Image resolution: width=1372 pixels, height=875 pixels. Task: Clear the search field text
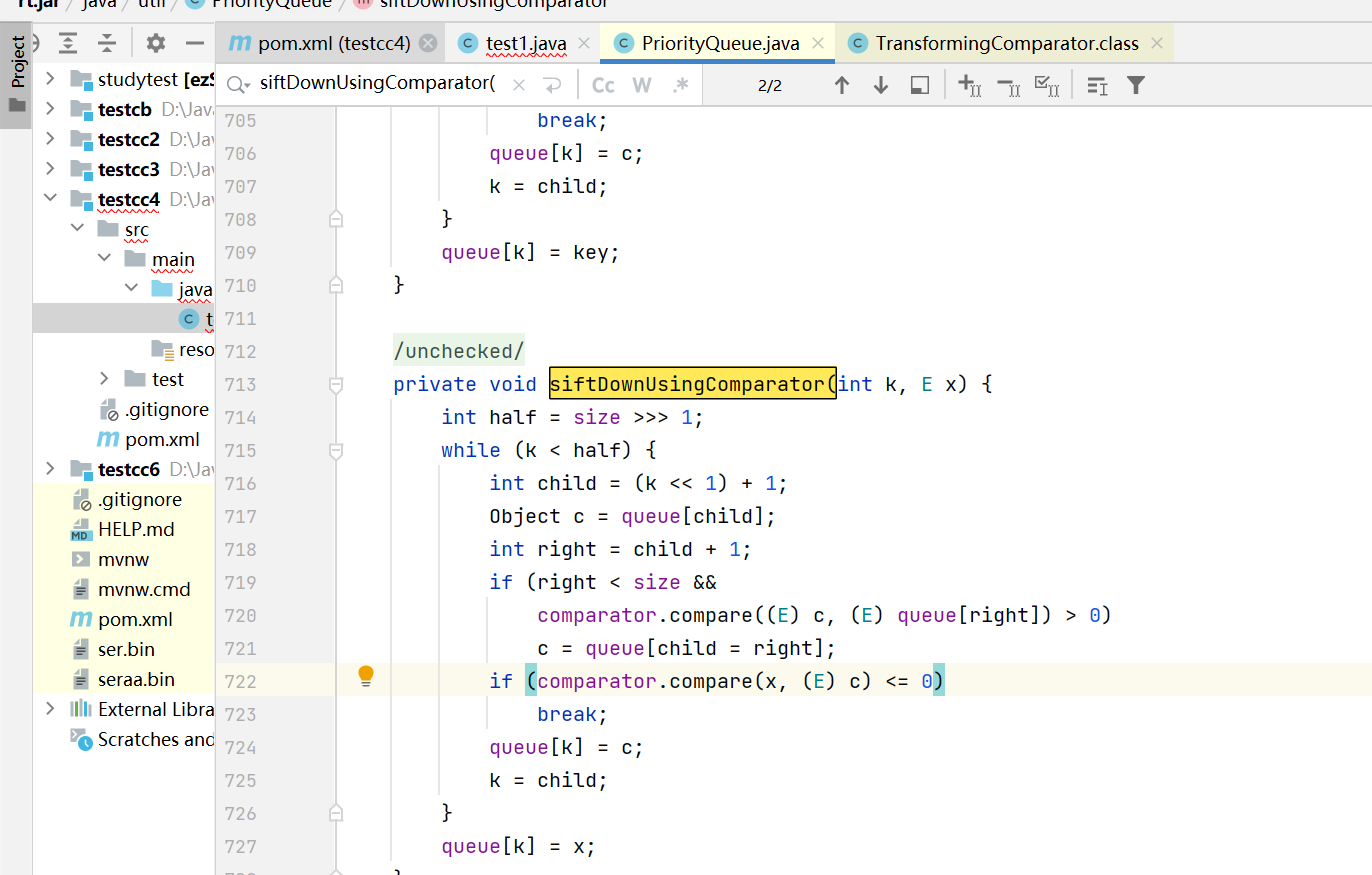click(x=518, y=85)
